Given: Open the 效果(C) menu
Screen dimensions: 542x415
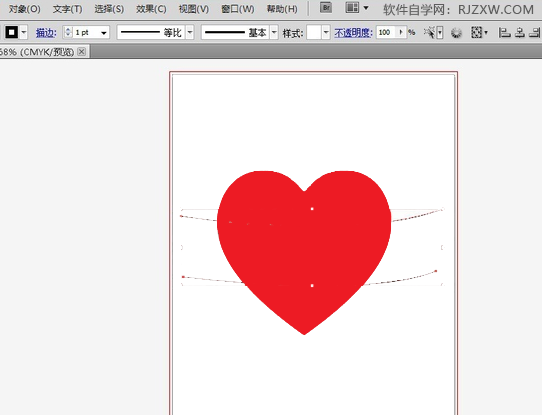Looking at the screenshot, I should click(x=151, y=9).
